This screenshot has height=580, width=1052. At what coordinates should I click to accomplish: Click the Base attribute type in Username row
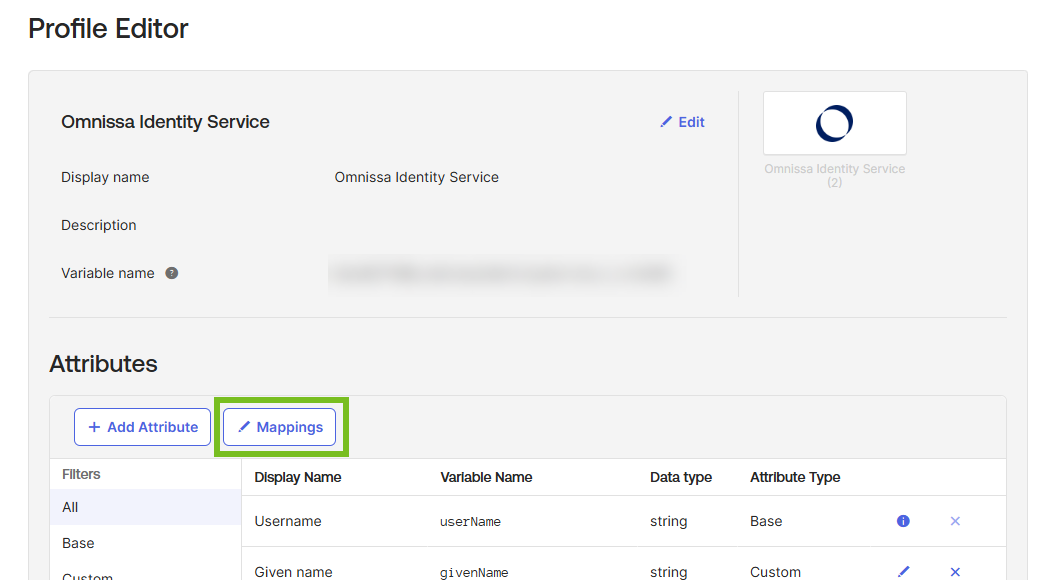(x=766, y=521)
